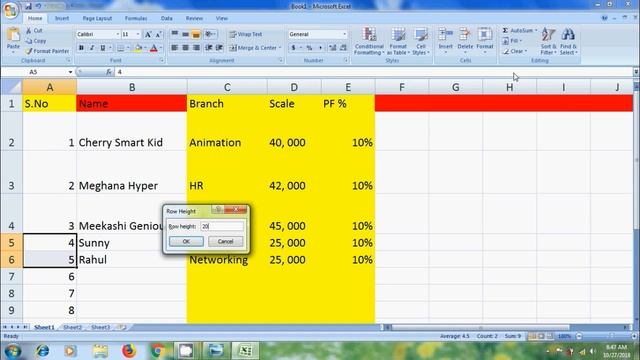Click the Accounting Number Format icon
Screen dimensions: 640x360
293,48
